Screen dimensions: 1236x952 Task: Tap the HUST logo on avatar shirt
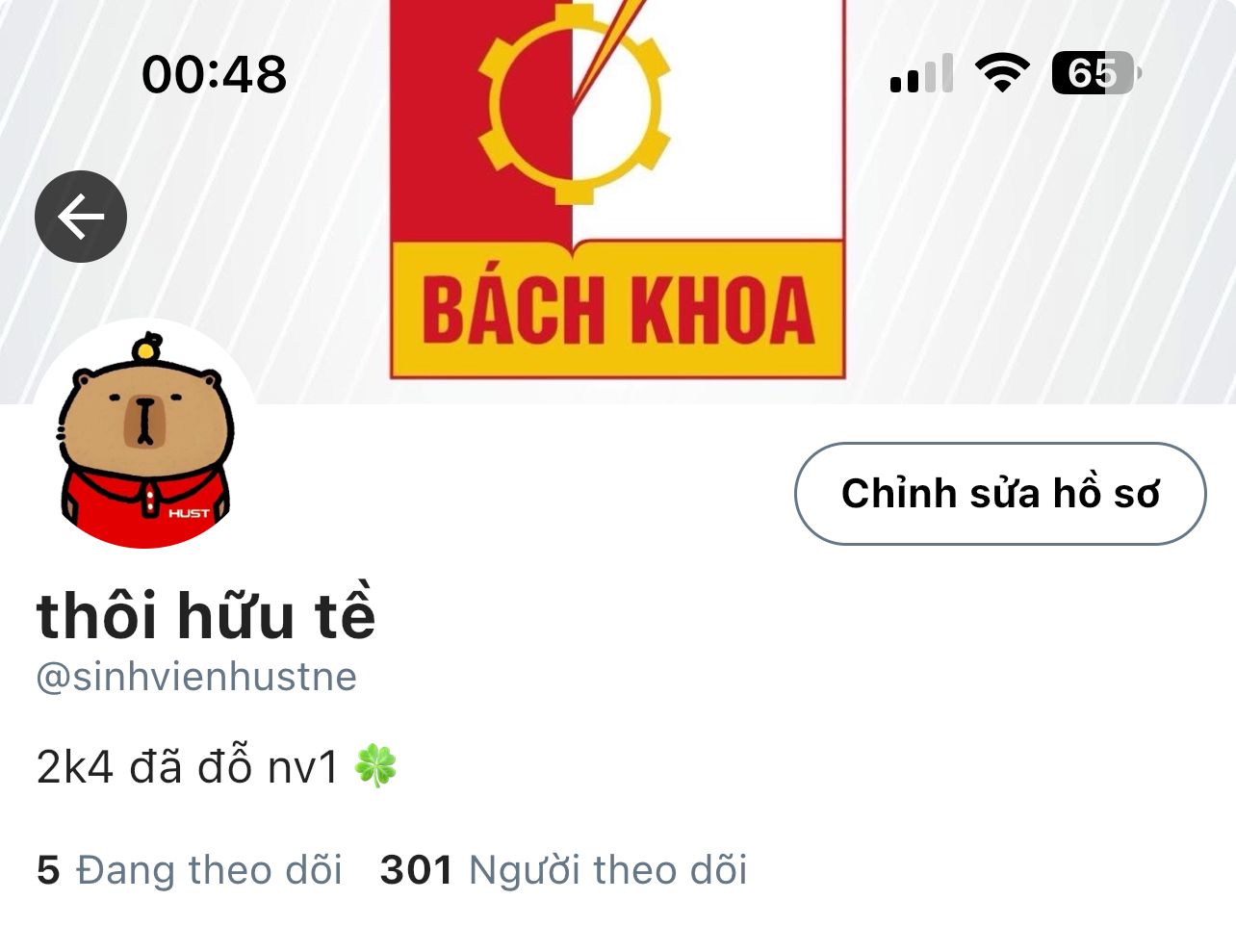(189, 513)
